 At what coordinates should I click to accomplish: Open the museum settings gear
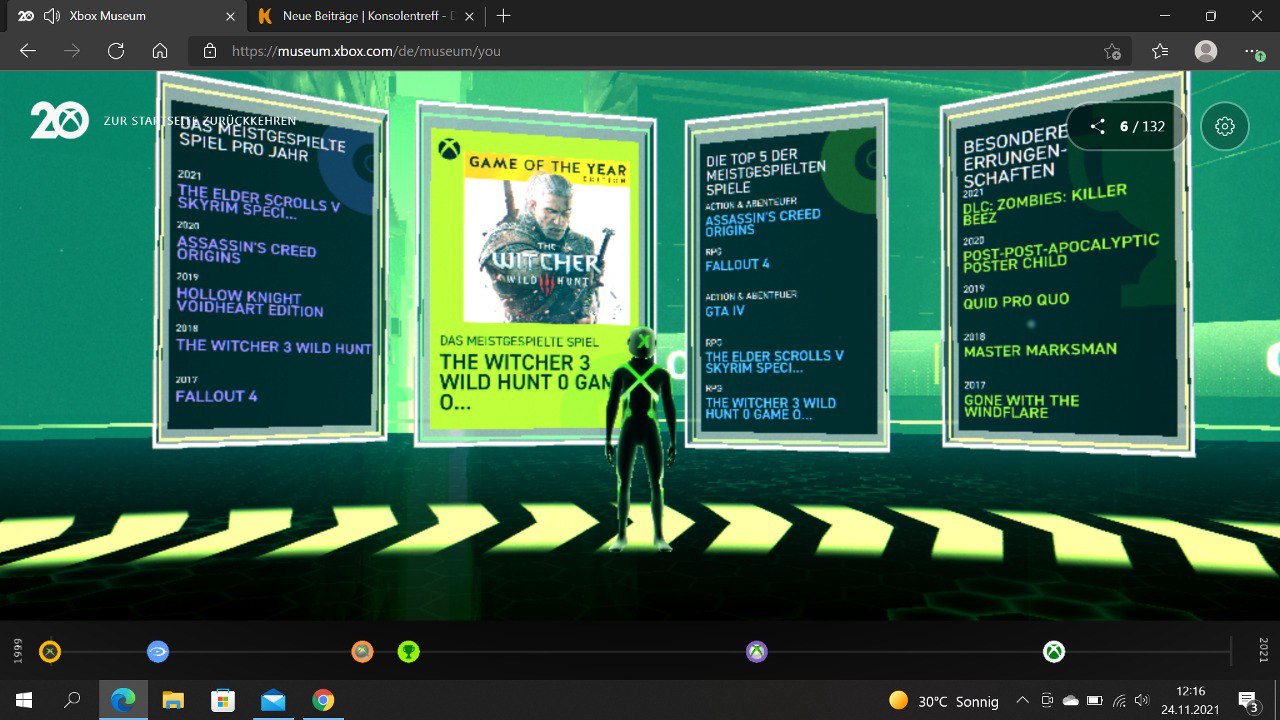[1225, 126]
